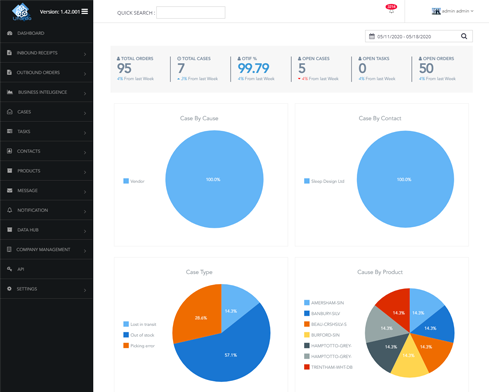Click the API key icon
This screenshot has width=489, height=392.
[x=10, y=269]
